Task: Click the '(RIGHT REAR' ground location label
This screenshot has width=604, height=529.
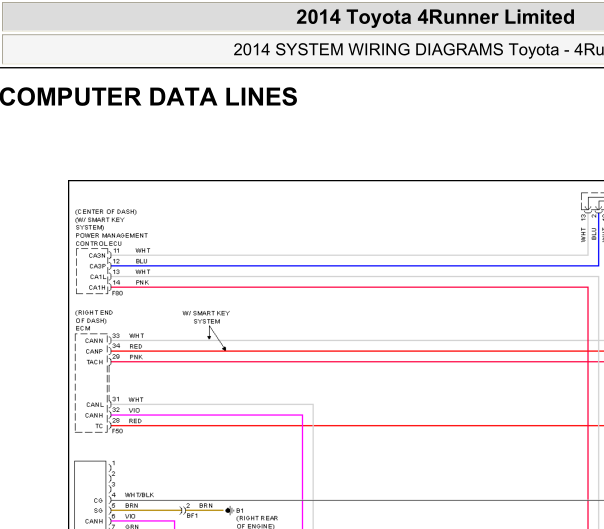Action: click(x=257, y=518)
